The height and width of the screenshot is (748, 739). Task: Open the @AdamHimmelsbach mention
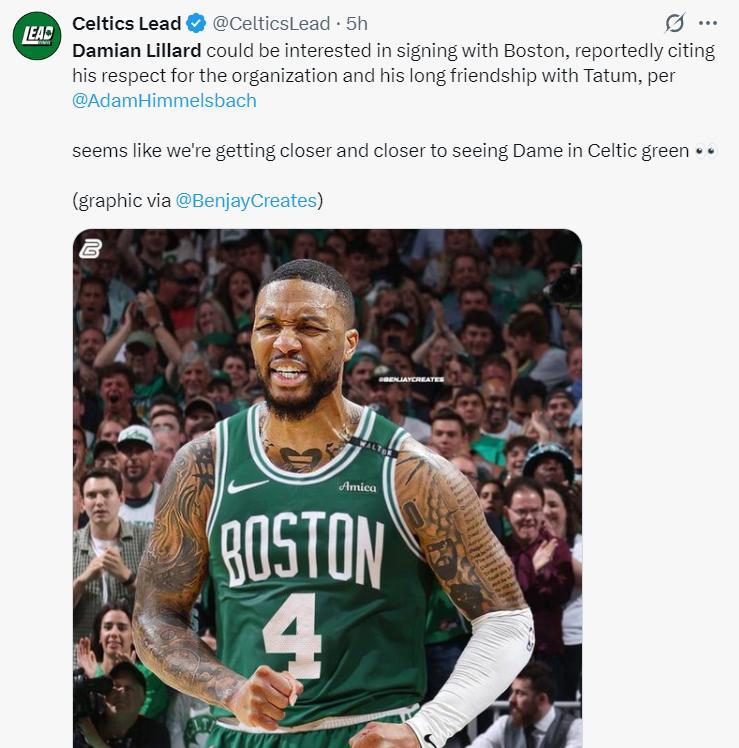click(x=164, y=100)
